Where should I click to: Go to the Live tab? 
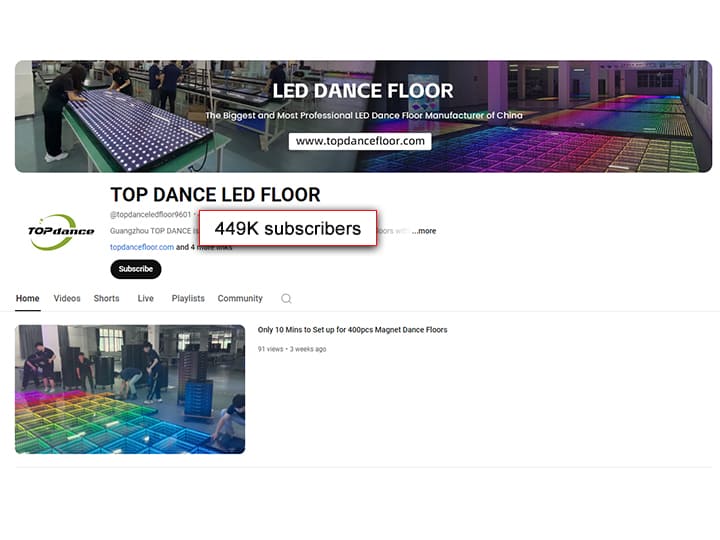[146, 298]
